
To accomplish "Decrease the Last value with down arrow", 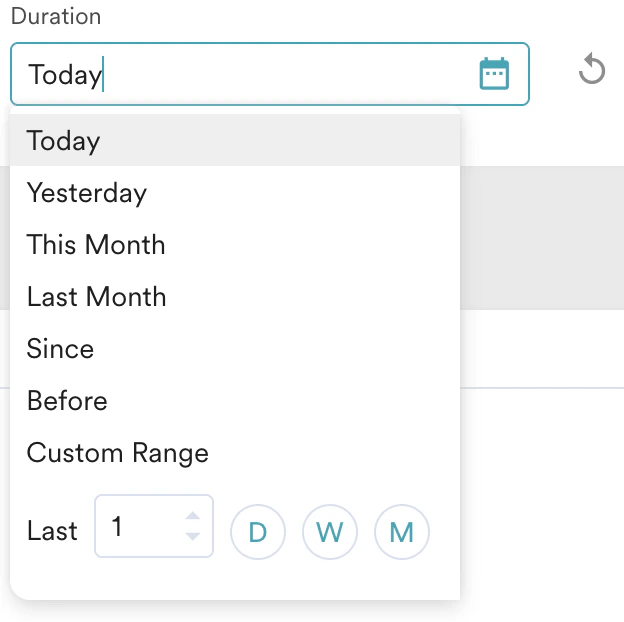I will pyautogui.click(x=193, y=536).
